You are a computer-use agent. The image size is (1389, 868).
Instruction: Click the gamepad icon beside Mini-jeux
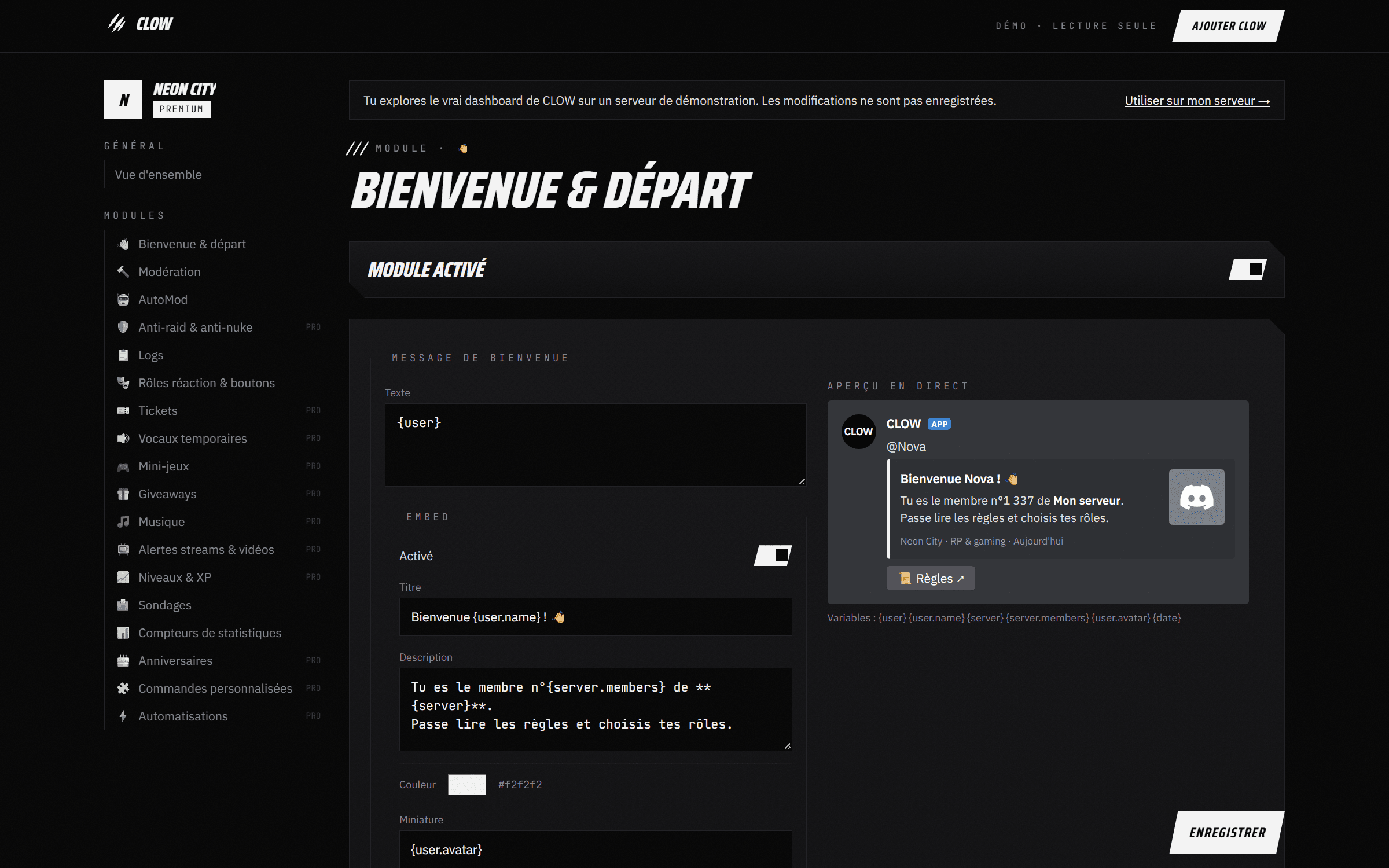pos(123,466)
